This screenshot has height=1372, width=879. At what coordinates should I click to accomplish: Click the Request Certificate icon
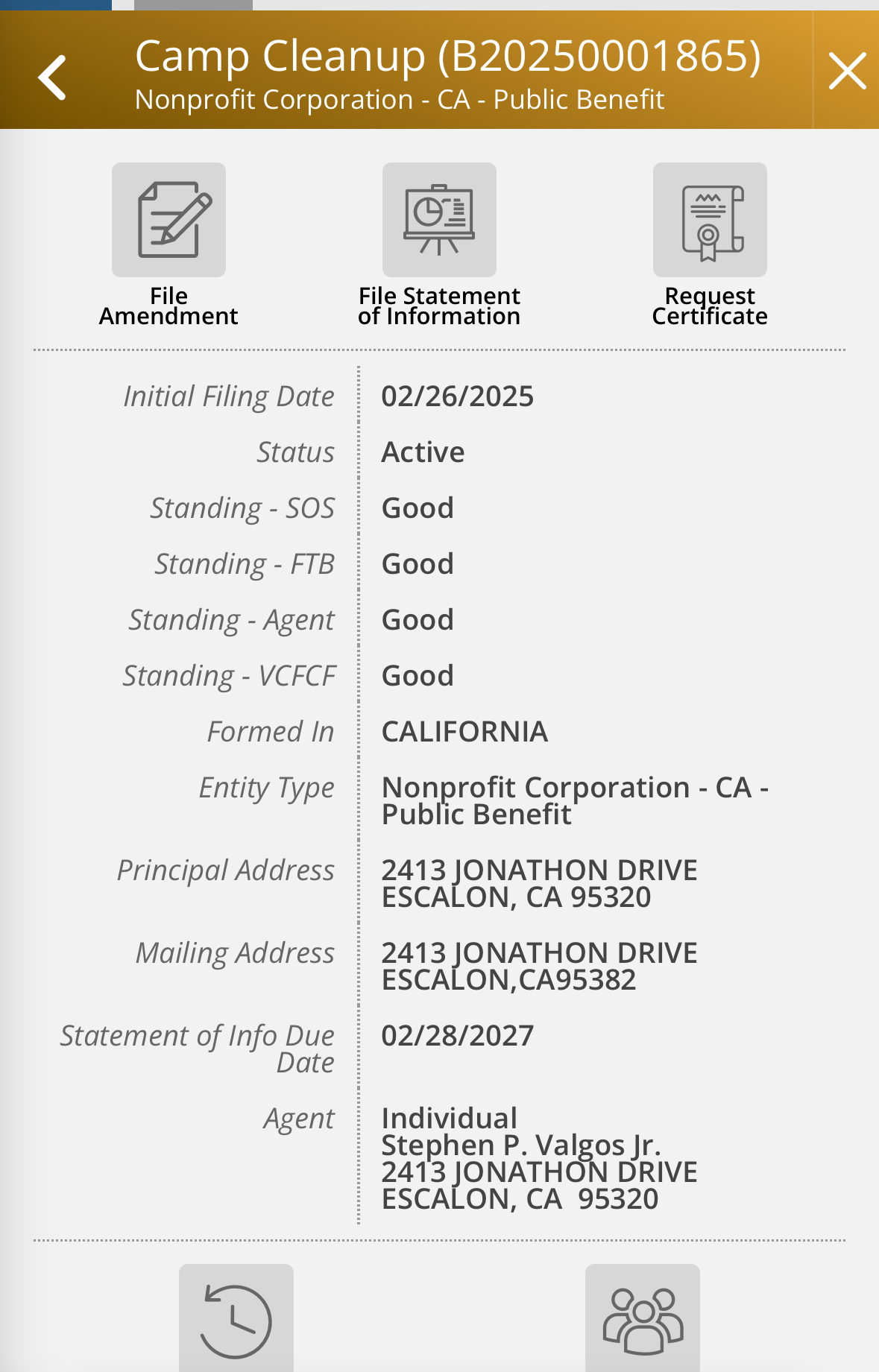click(710, 220)
